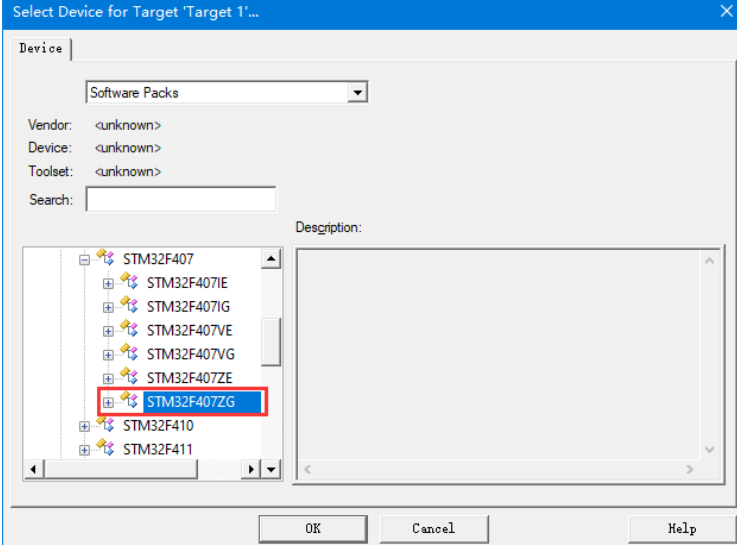Click the device tree horizontal scrollbar thumb
This screenshot has width=737, height=545.
pyautogui.click(x=120, y=469)
